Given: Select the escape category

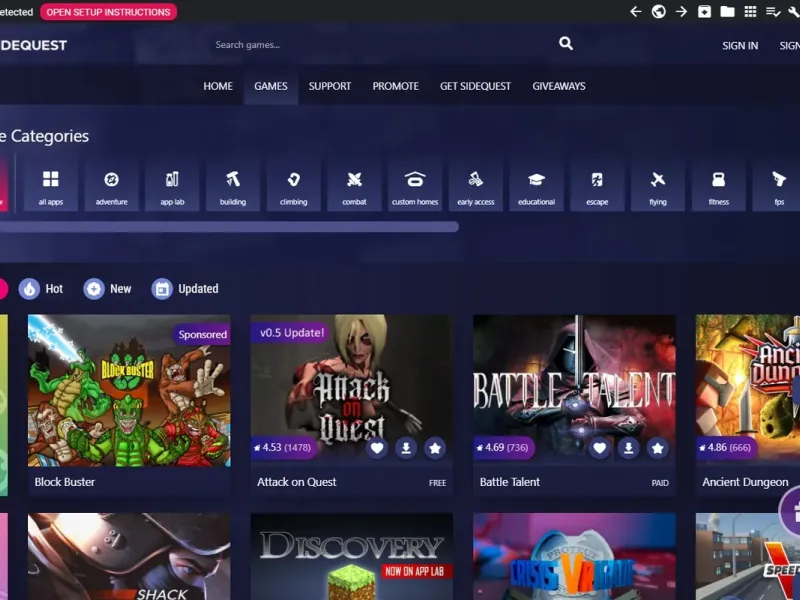Looking at the screenshot, I should [x=597, y=184].
